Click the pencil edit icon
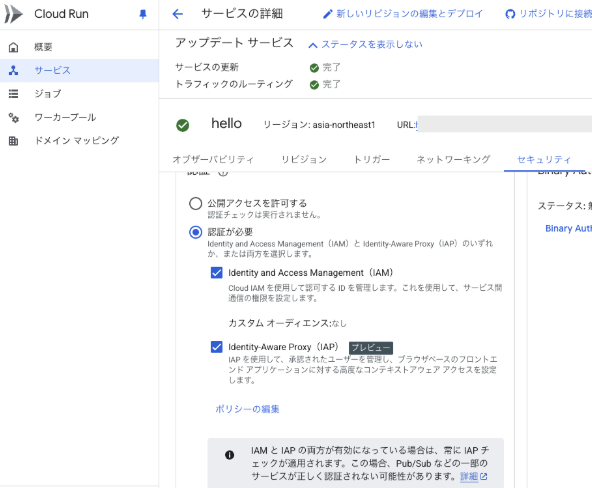Viewport: 592px width, 488px height. point(327,14)
